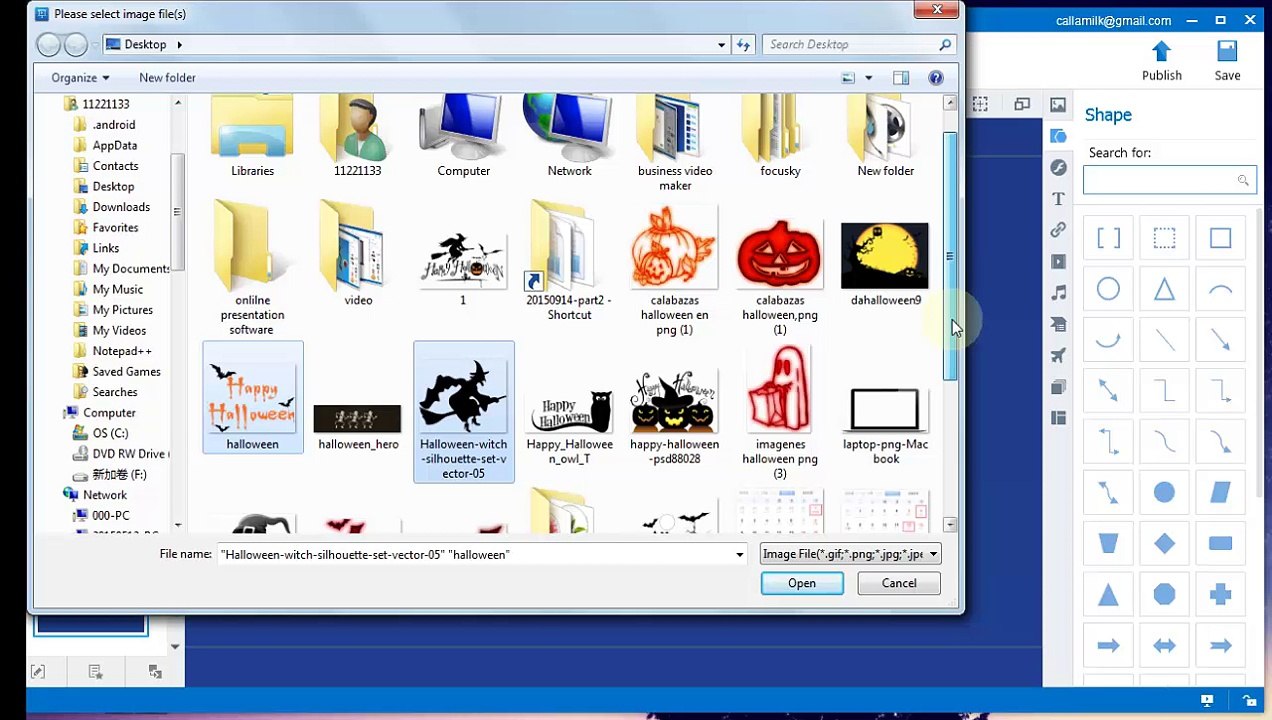Open the File name history dropdown
The height and width of the screenshot is (720, 1272).
[x=739, y=554]
